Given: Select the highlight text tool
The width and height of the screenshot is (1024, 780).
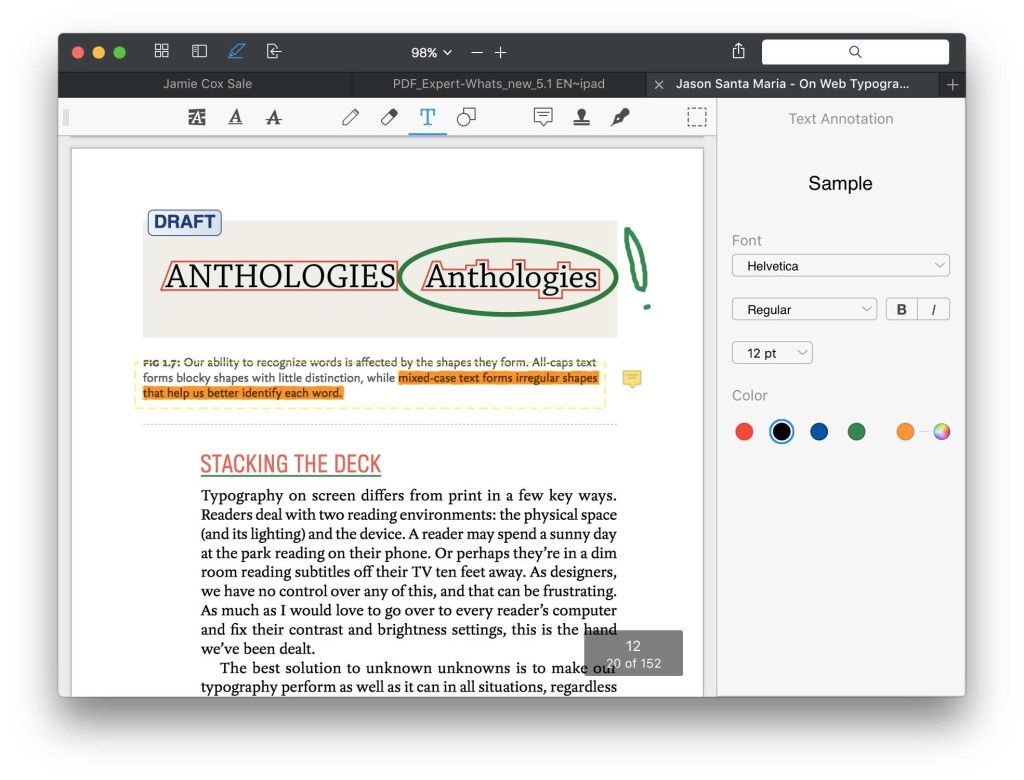Looking at the screenshot, I should click(197, 118).
